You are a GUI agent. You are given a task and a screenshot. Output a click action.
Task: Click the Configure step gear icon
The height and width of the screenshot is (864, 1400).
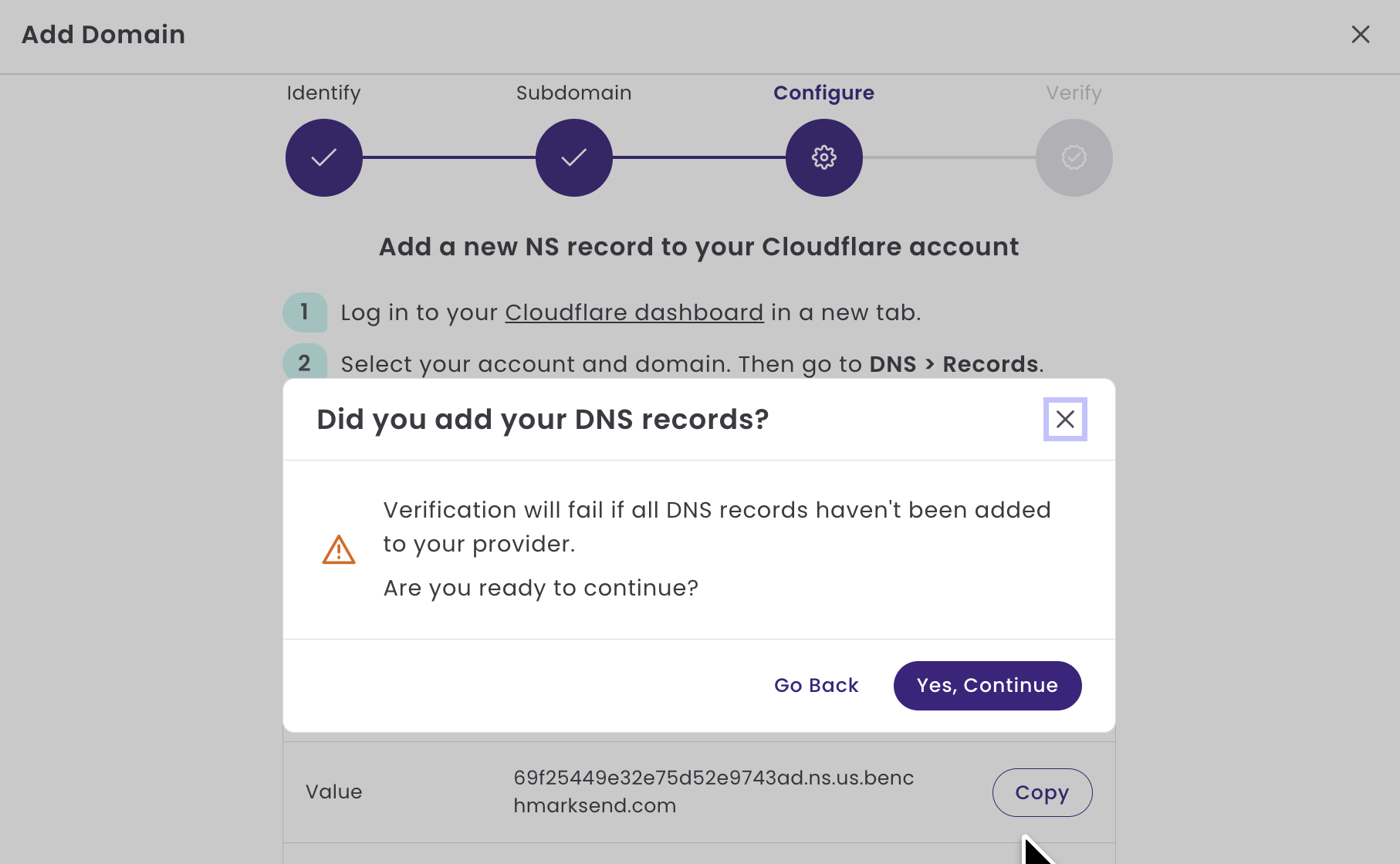(x=824, y=157)
